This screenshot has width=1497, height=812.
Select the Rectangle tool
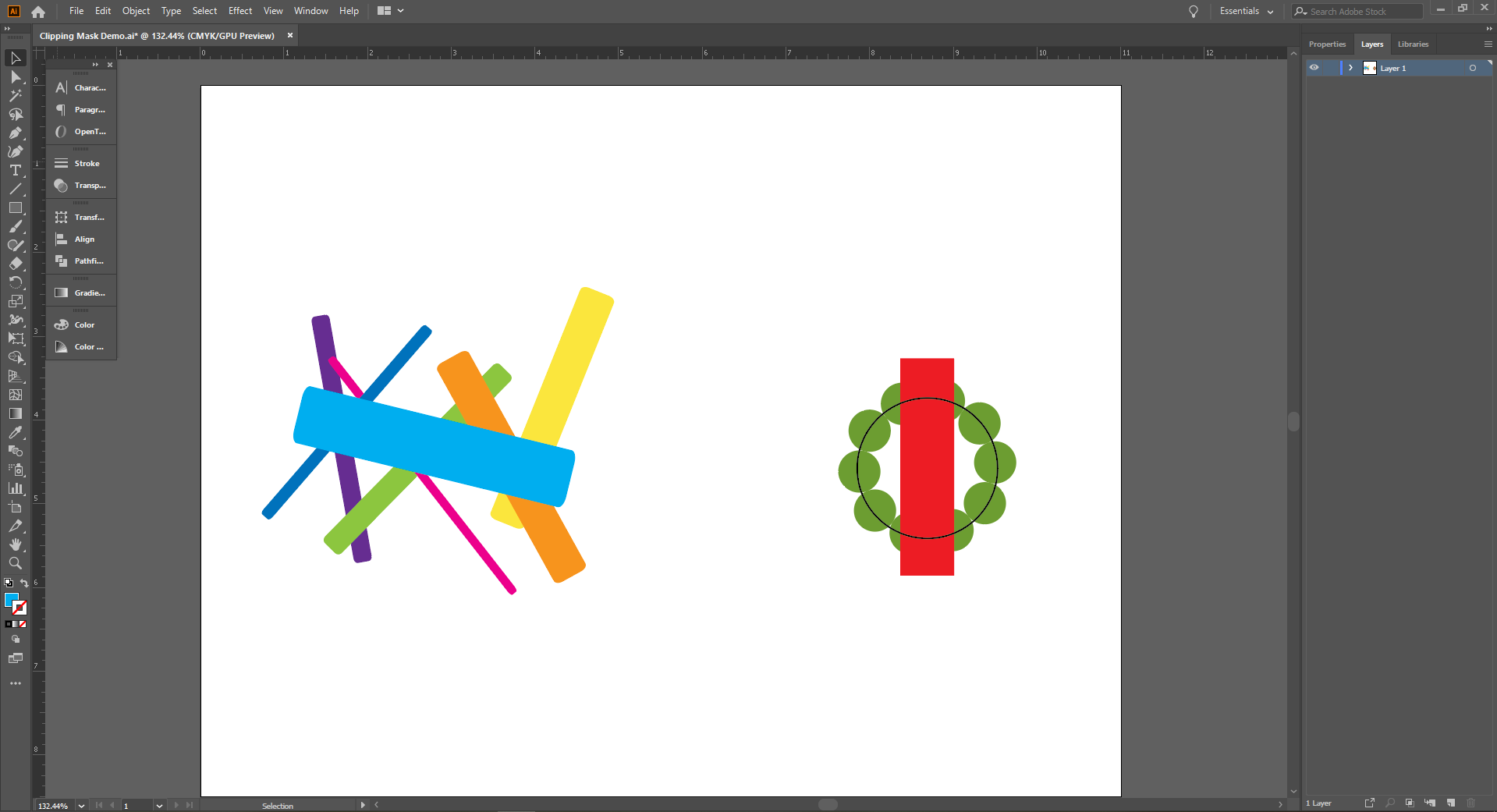16,208
